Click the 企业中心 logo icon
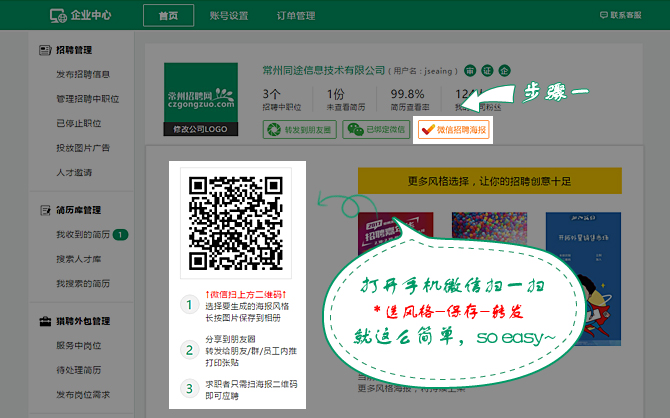Image resolution: width=670 pixels, height=418 pixels. (59, 16)
